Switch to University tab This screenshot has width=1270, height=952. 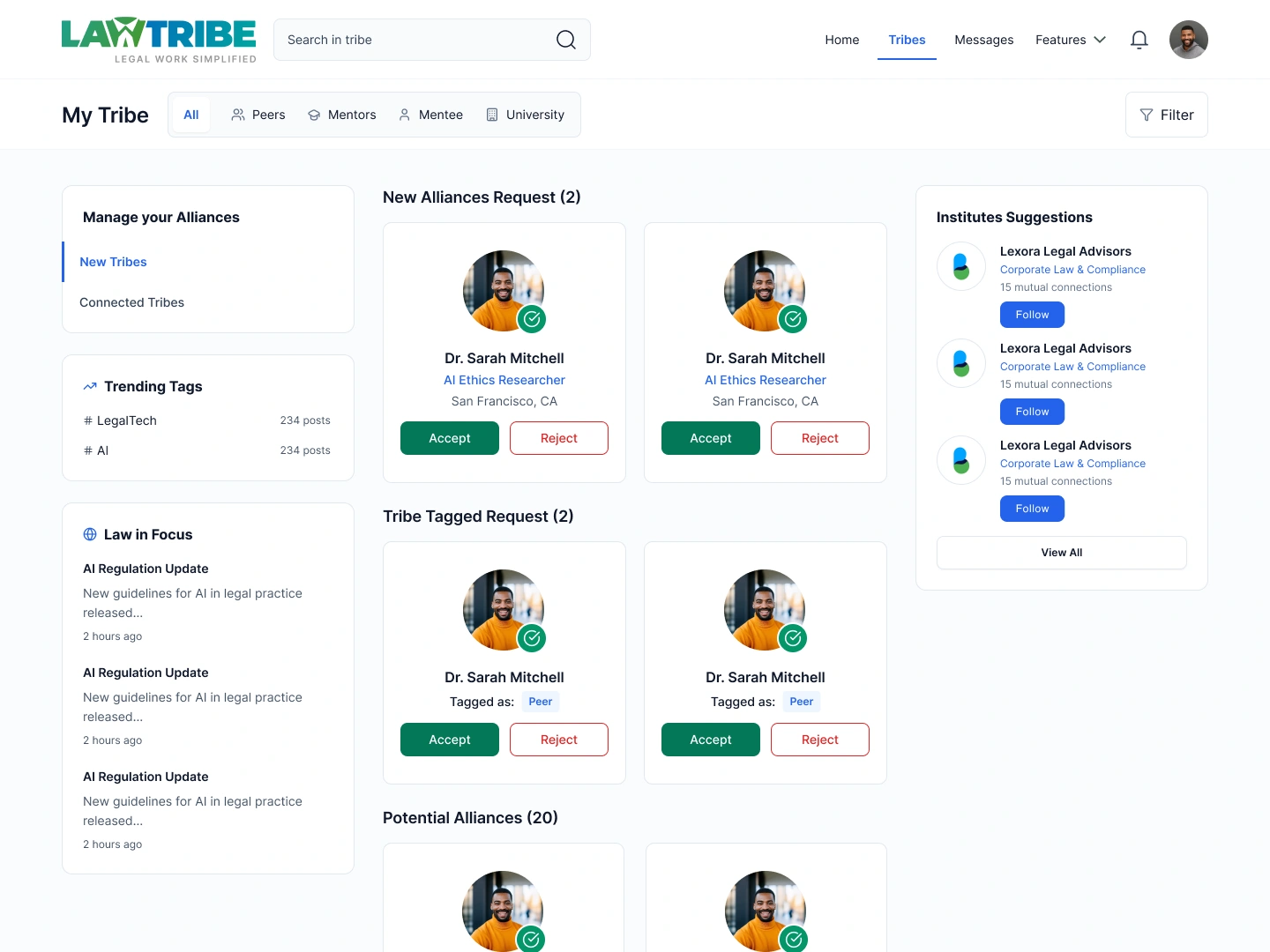[526, 115]
